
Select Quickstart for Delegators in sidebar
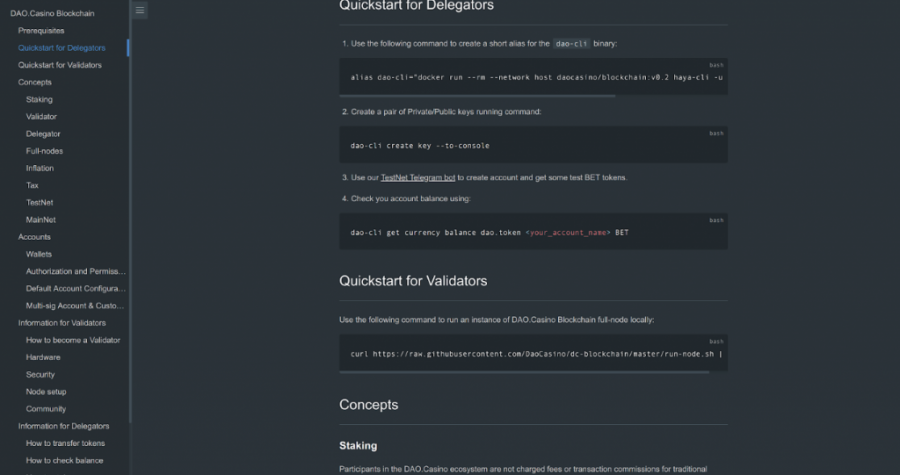click(x=61, y=48)
